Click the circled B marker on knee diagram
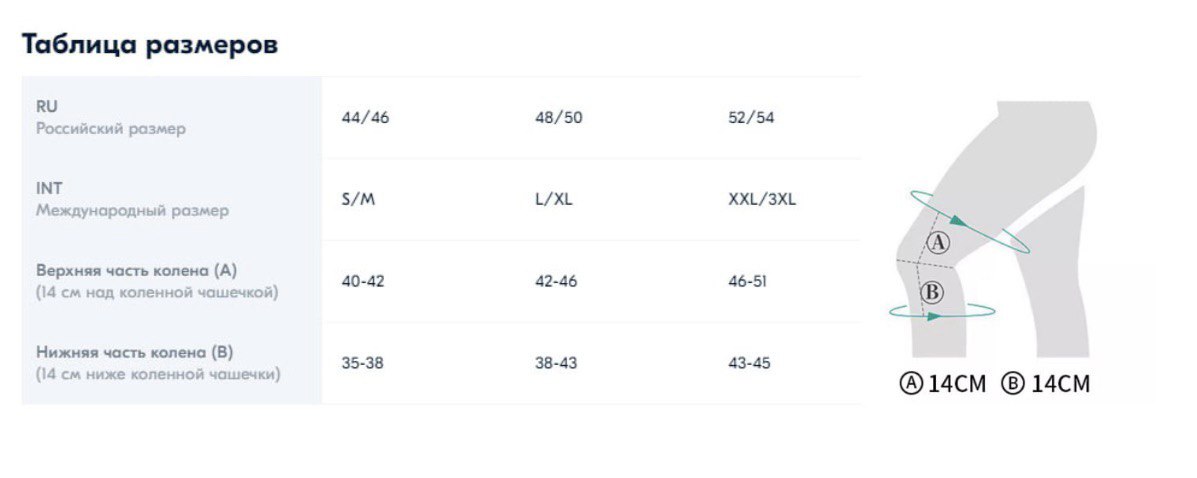1197x478 pixels. 932,292
